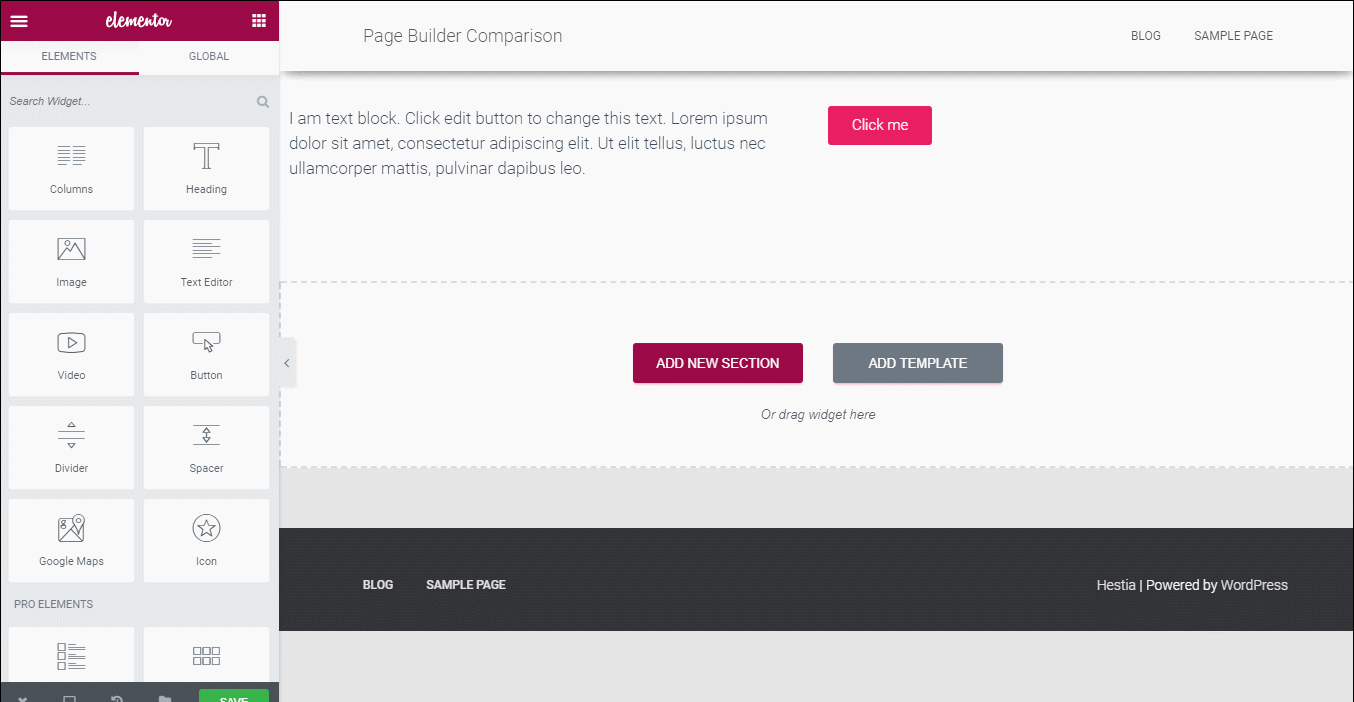Select the Spacer widget
The image size is (1354, 702).
pyautogui.click(x=206, y=447)
